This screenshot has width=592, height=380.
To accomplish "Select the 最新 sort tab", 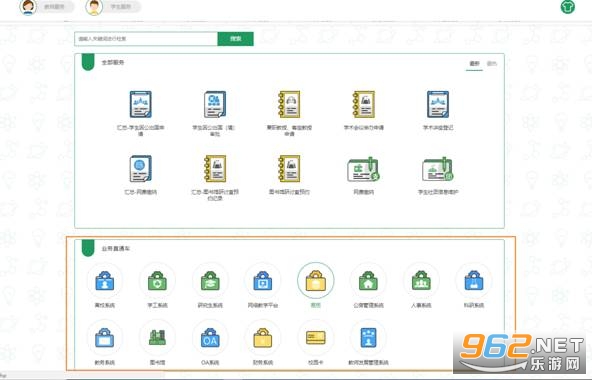I will (474, 63).
